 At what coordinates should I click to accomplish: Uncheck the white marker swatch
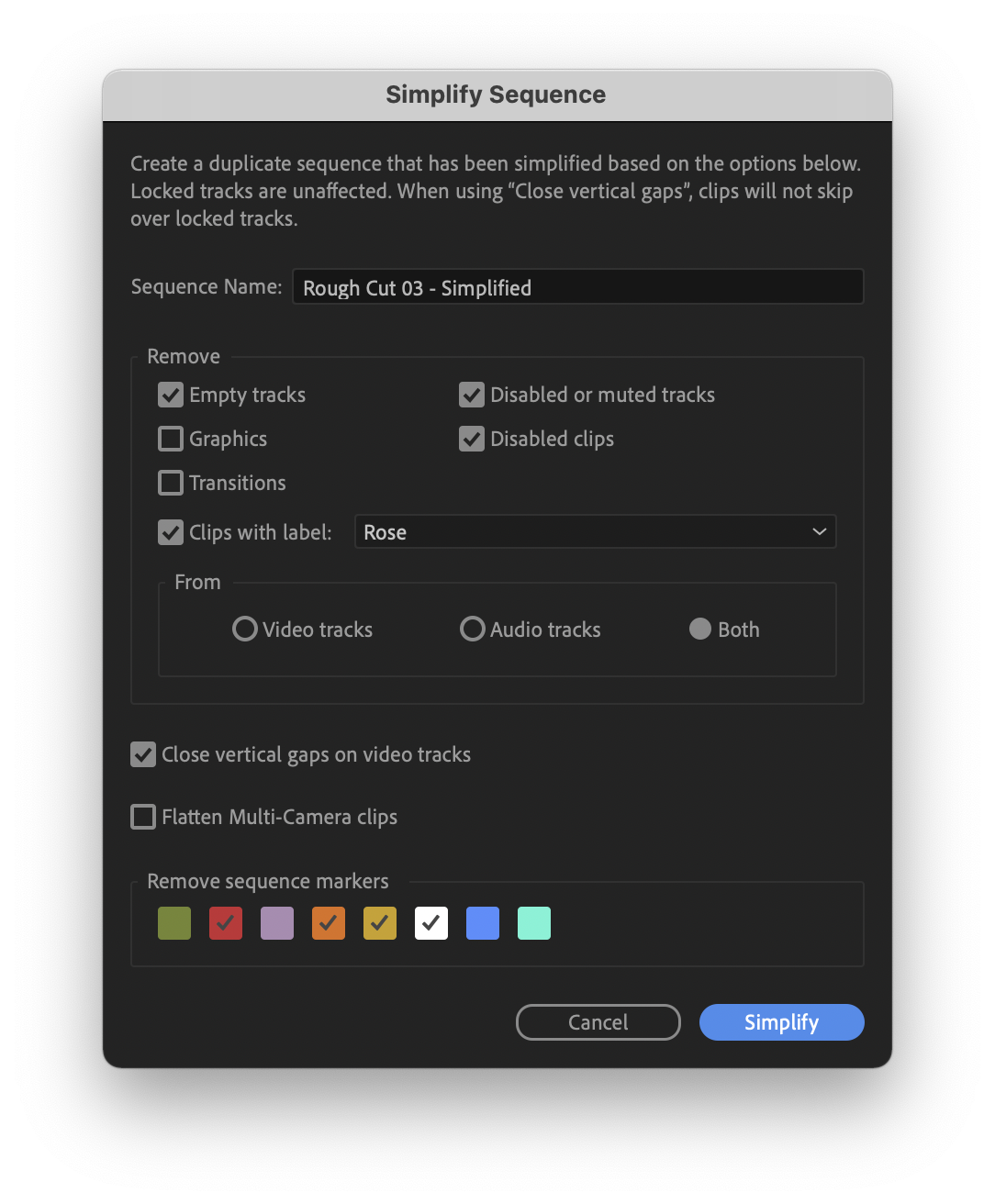[x=430, y=923]
